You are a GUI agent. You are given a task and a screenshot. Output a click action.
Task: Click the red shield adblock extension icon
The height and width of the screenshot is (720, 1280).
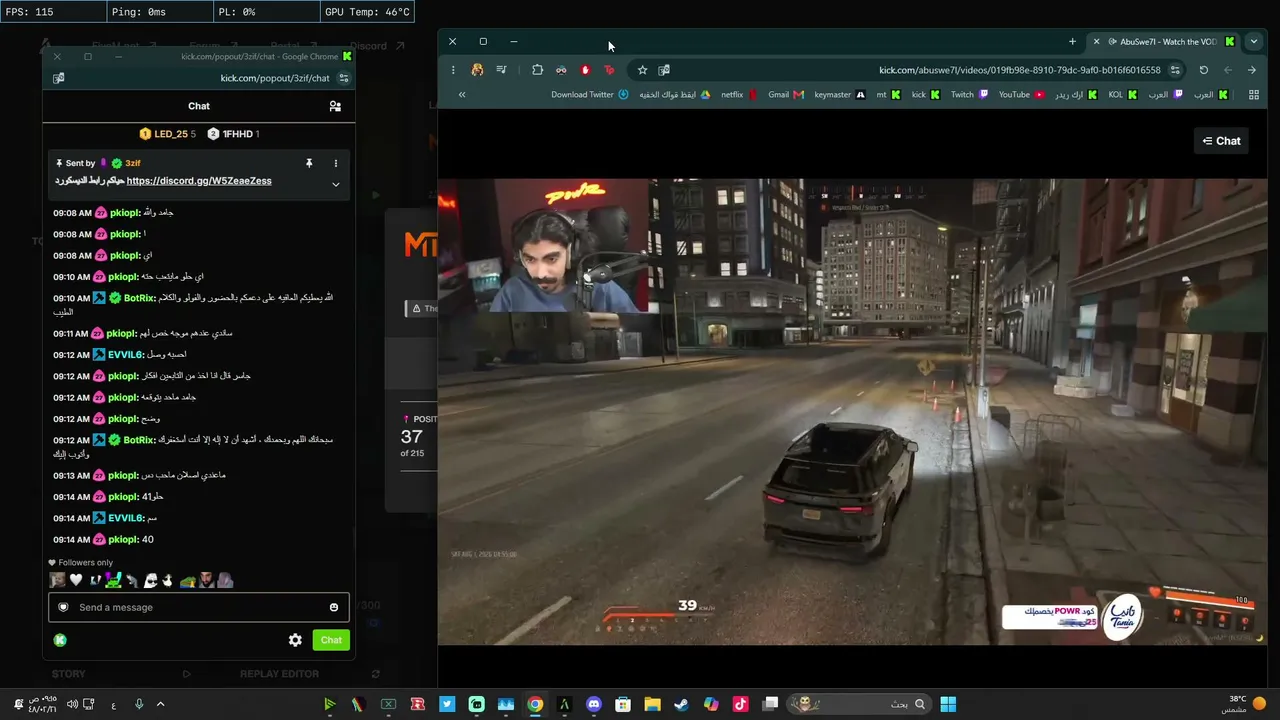tap(585, 70)
